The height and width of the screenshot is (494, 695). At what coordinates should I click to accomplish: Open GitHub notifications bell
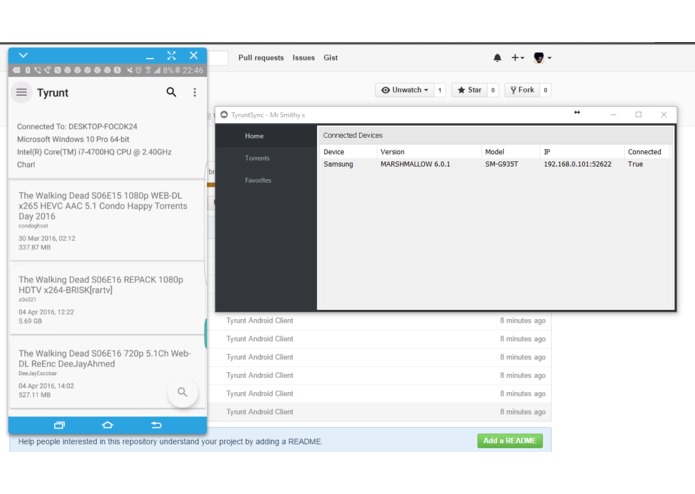pyautogui.click(x=497, y=58)
